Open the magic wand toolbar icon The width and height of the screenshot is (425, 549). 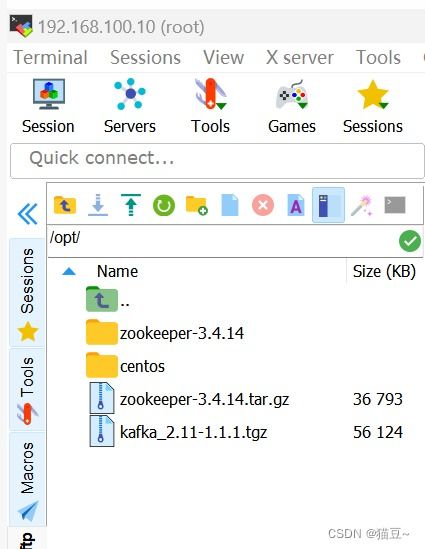[x=362, y=205]
